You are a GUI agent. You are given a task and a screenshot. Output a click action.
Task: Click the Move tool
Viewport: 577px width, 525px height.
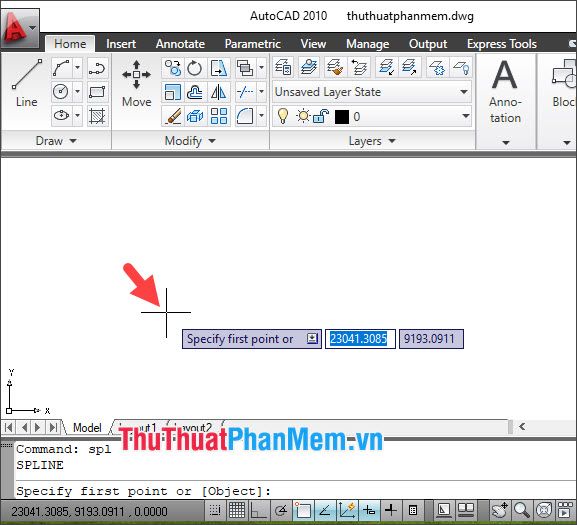click(137, 83)
